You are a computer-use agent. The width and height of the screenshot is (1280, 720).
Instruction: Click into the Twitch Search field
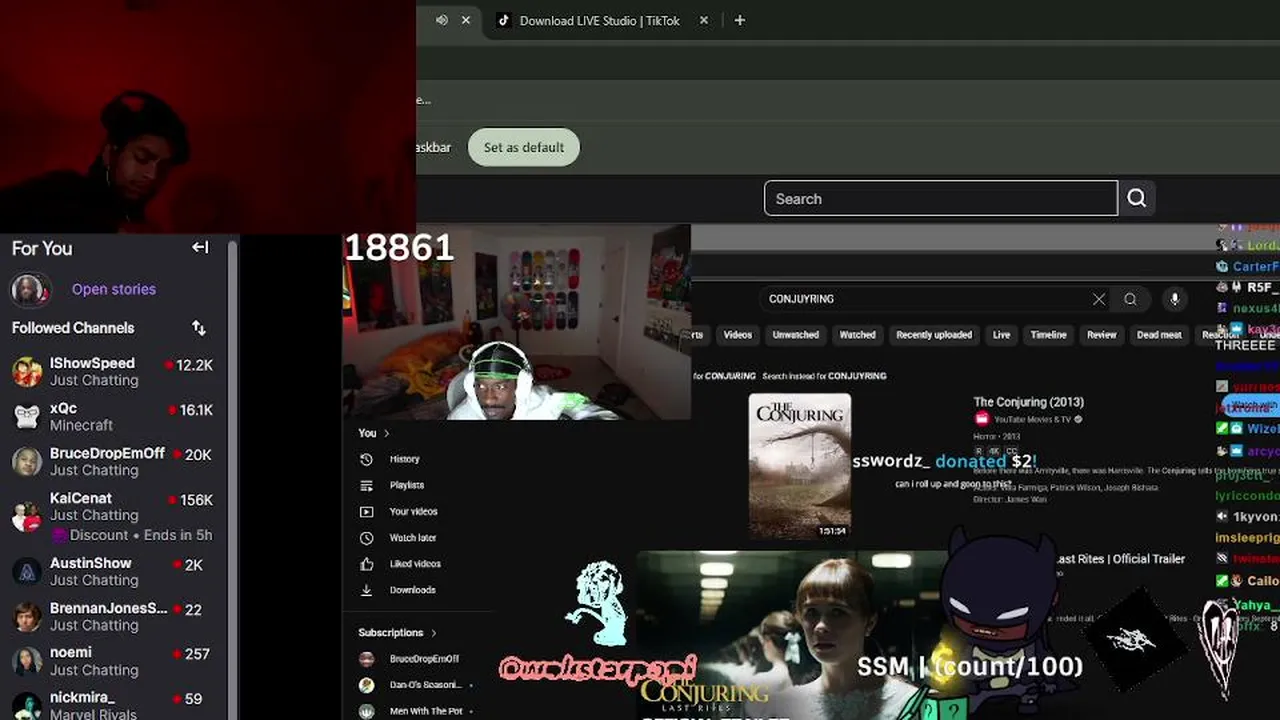point(941,198)
